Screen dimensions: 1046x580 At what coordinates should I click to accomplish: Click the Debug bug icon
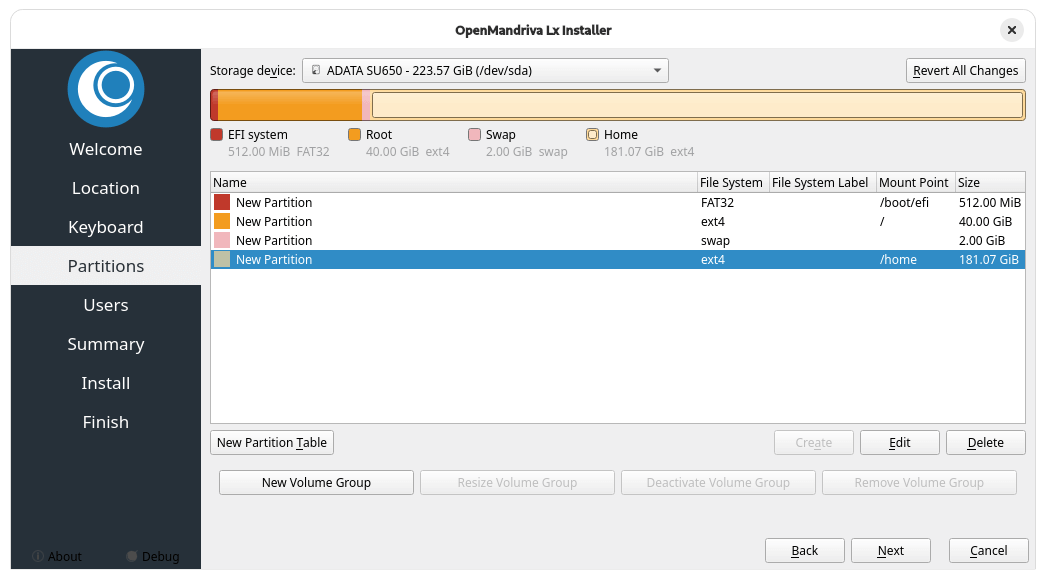pos(132,556)
